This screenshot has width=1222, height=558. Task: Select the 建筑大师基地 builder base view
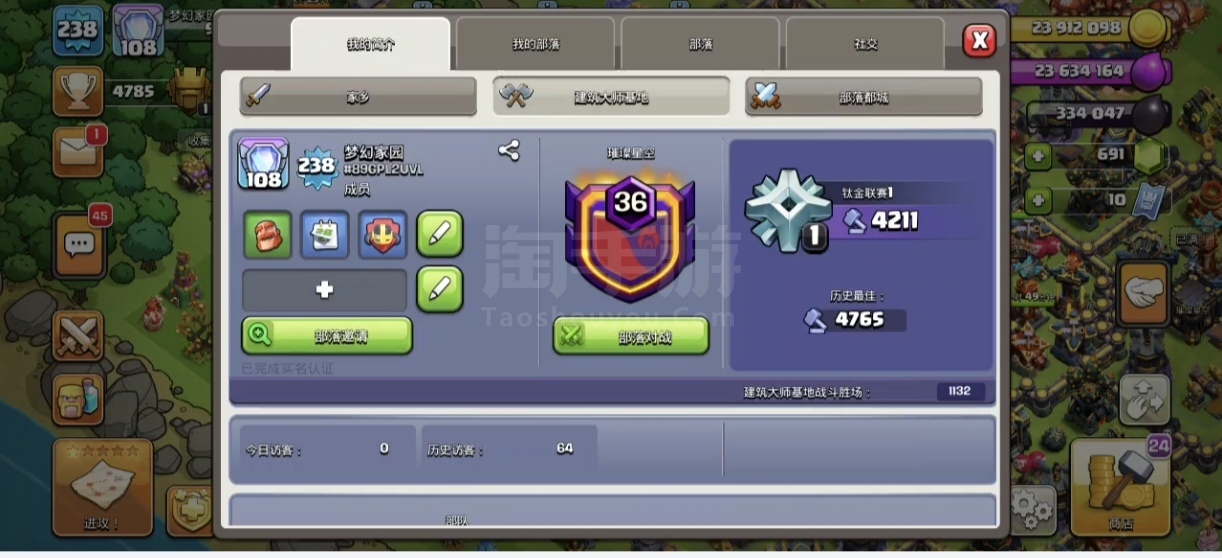pos(611,97)
